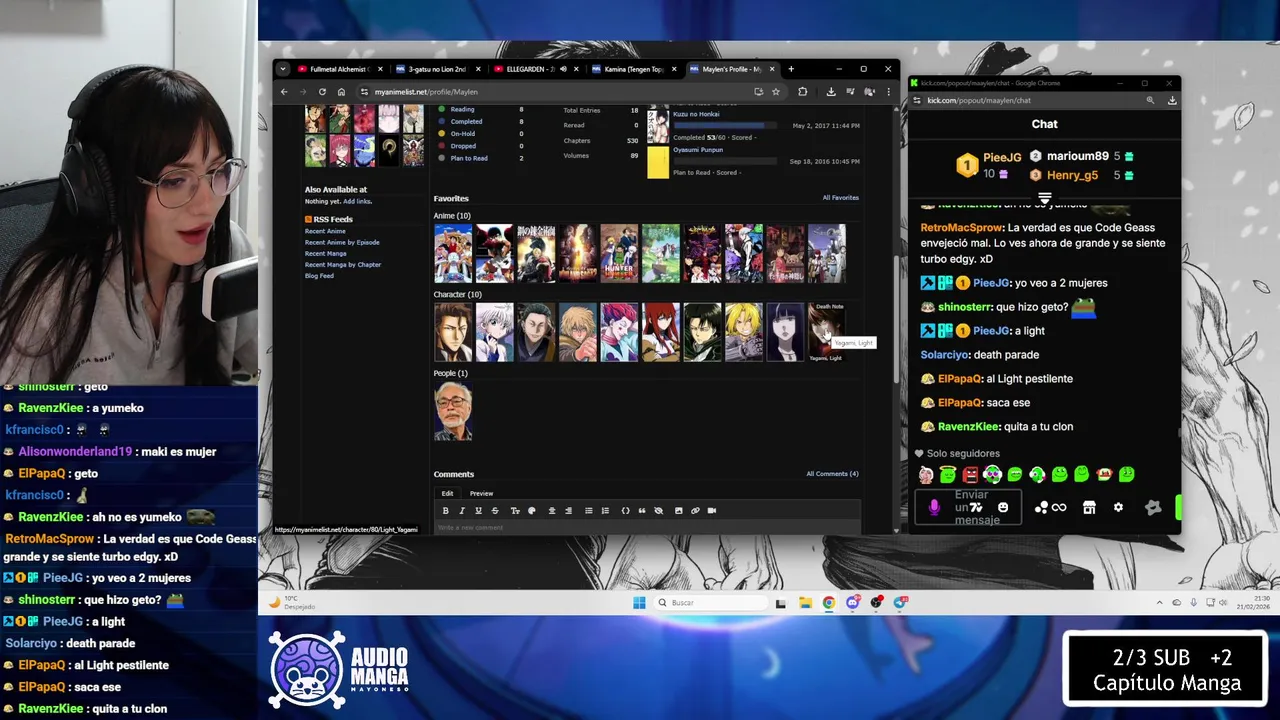This screenshot has width=1280, height=720.
Task: Open text color palette in comment toolbar
Action: (x=532, y=510)
